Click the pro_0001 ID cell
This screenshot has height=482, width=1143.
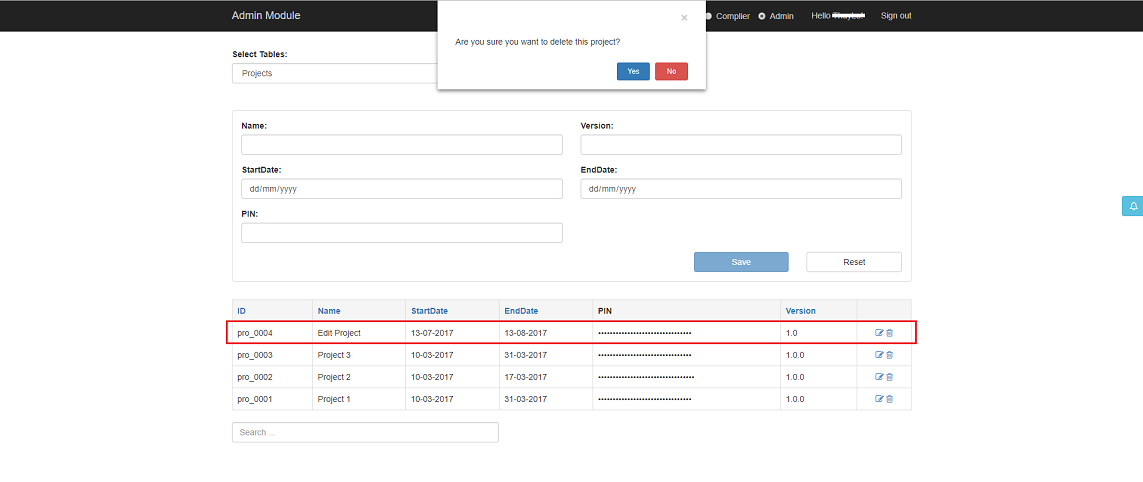point(273,399)
